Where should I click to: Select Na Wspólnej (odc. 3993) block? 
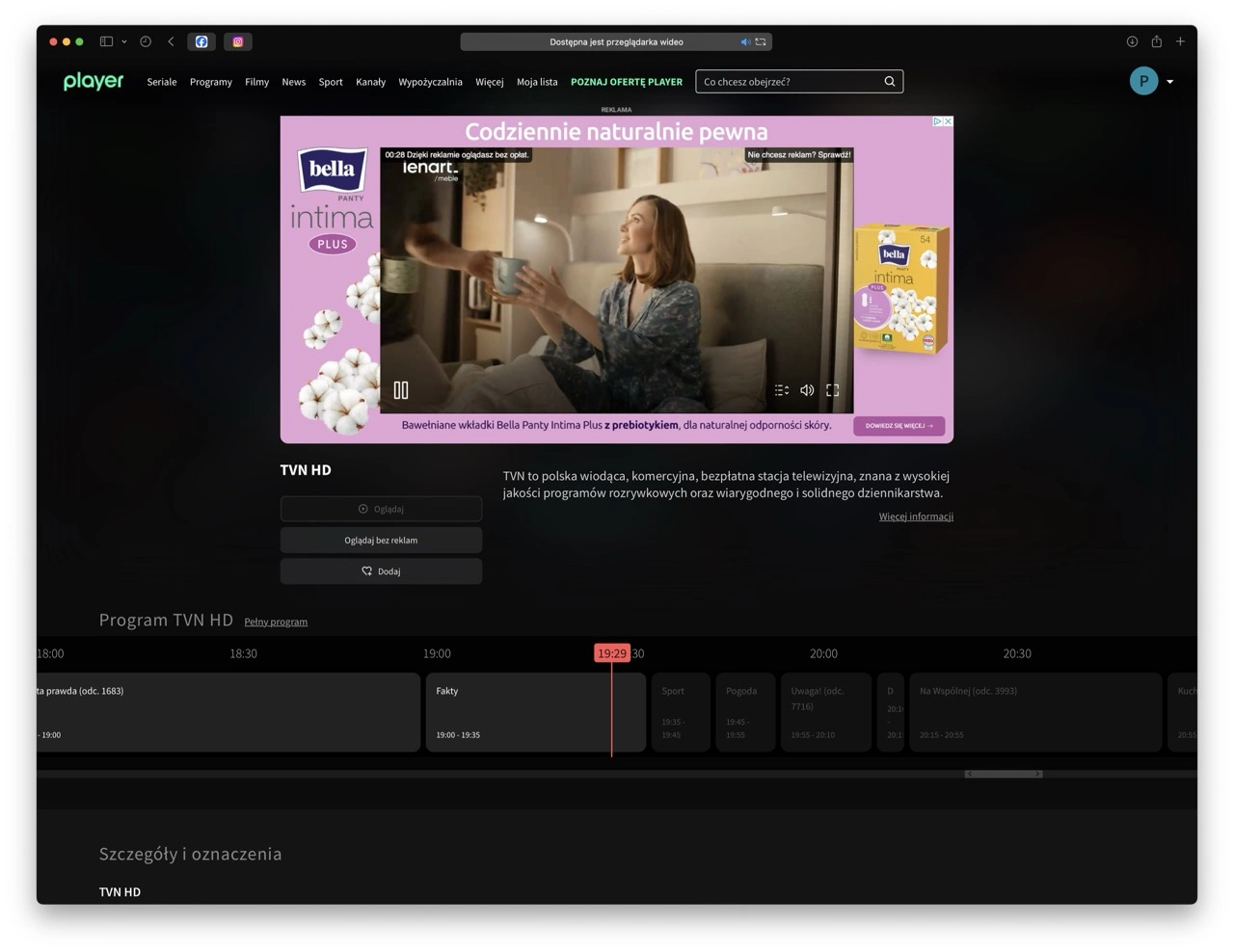coord(1035,712)
